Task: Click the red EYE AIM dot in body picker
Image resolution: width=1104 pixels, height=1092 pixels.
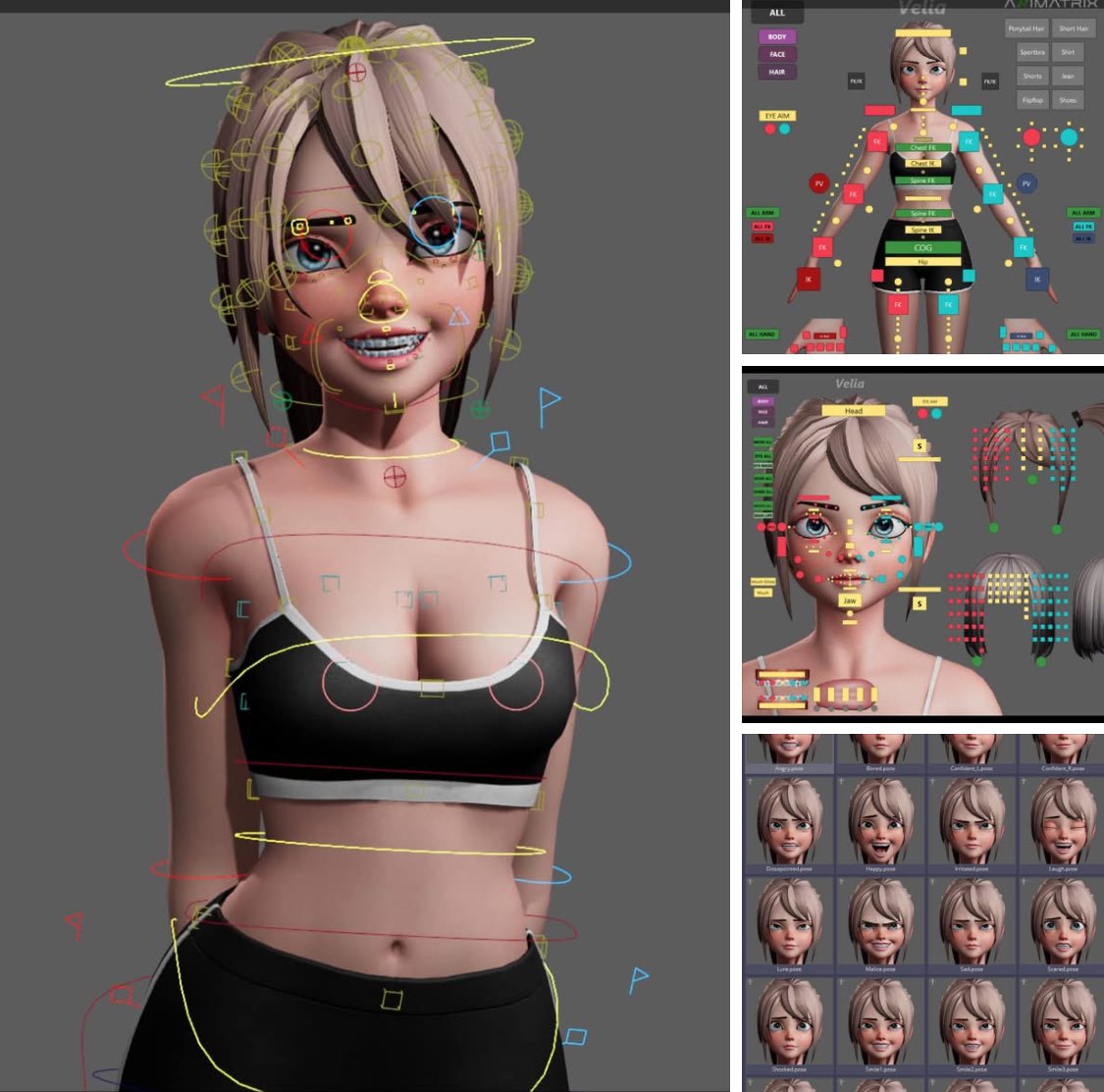Action: coord(770,129)
